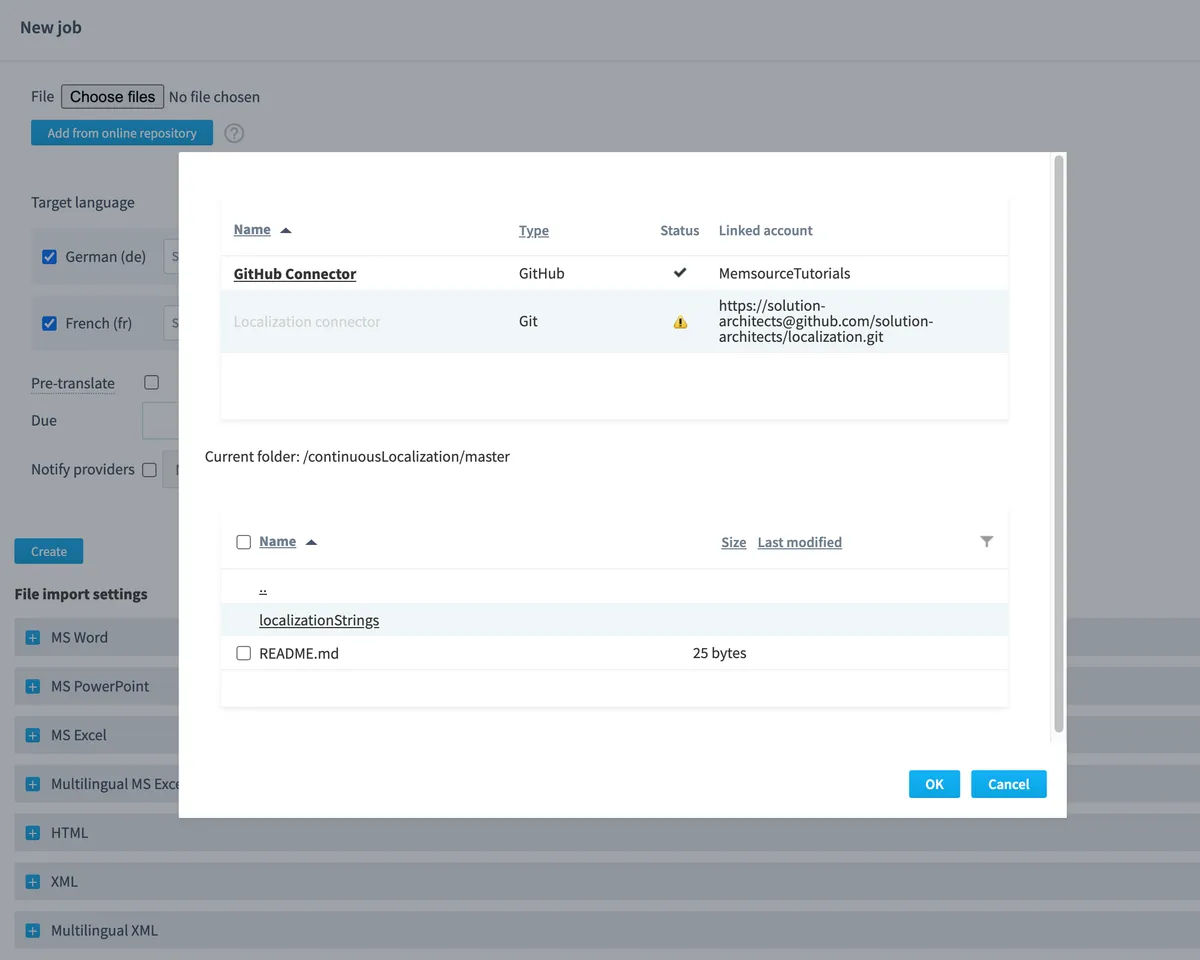Click the localization.git linked account URL
Image resolution: width=1200 pixels, height=960 pixels.
(x=826, y=321)
